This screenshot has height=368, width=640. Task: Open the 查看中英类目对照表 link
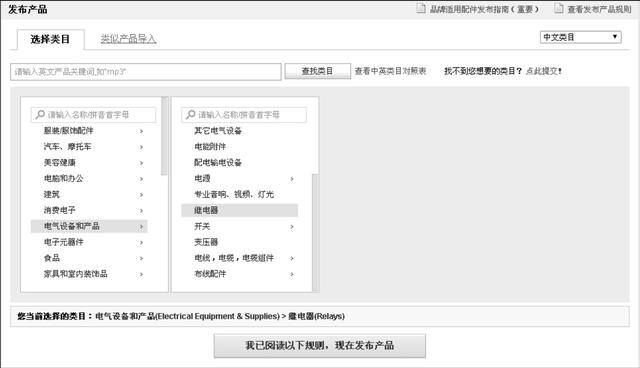(x=390, y=71)
